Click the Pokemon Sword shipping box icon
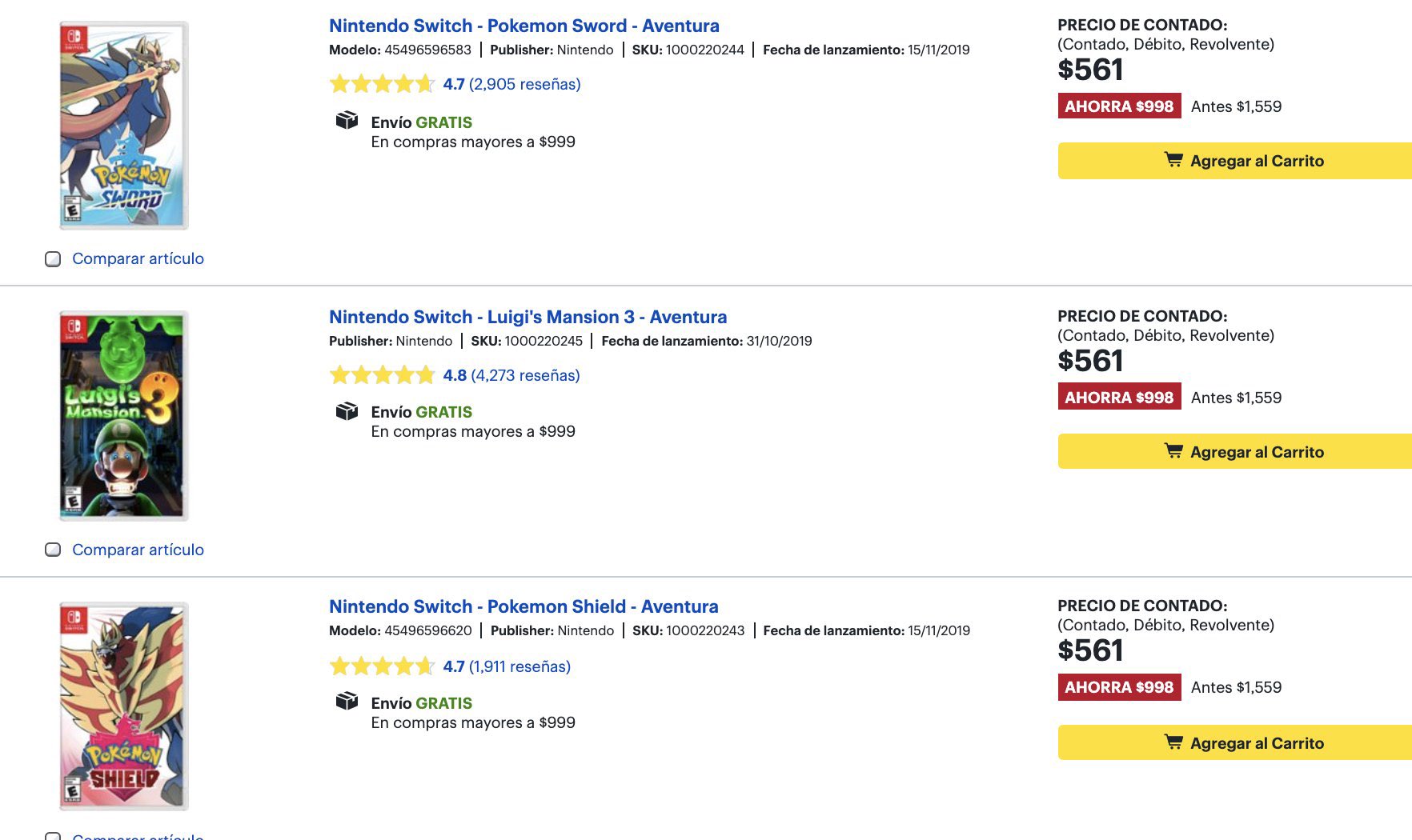 click(347, 121)
